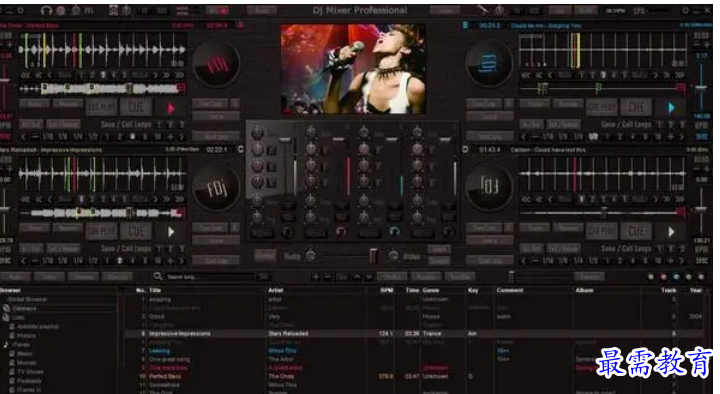Click the CUE button on deck C
This screenshot has height=394, width=720.
pyautogui.click(x=136, y=231)
